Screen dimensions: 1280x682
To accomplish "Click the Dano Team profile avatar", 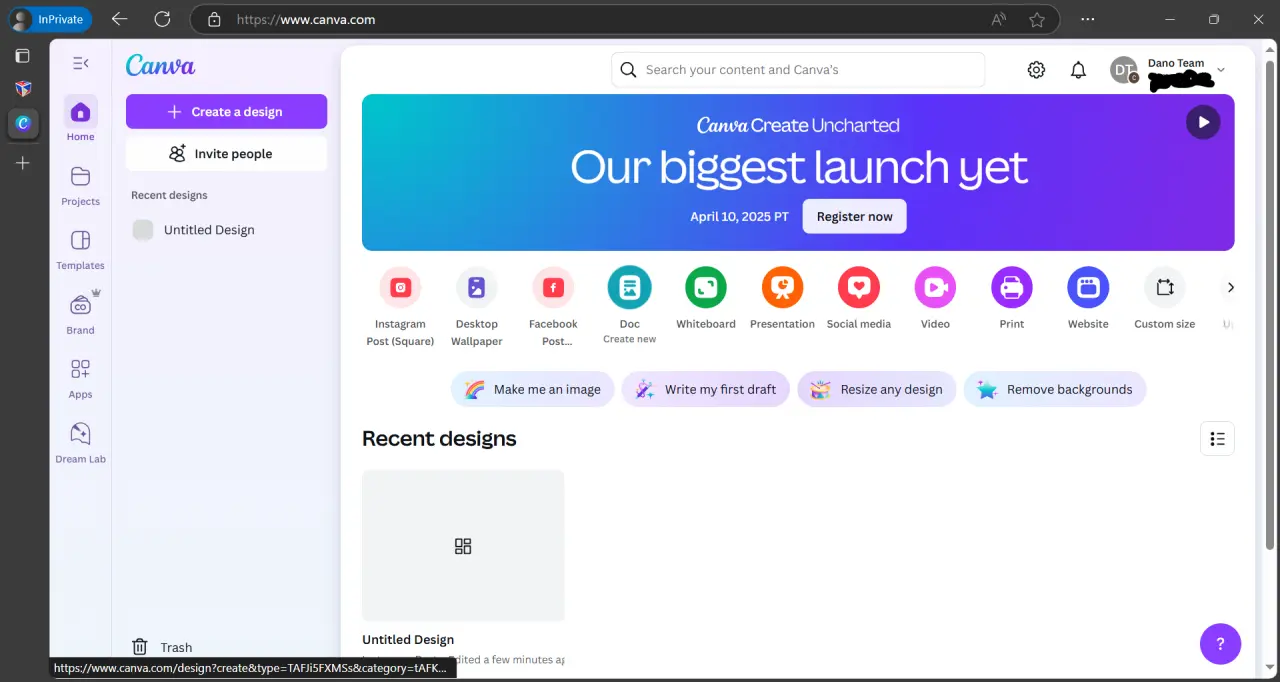I will (1124, 70).
